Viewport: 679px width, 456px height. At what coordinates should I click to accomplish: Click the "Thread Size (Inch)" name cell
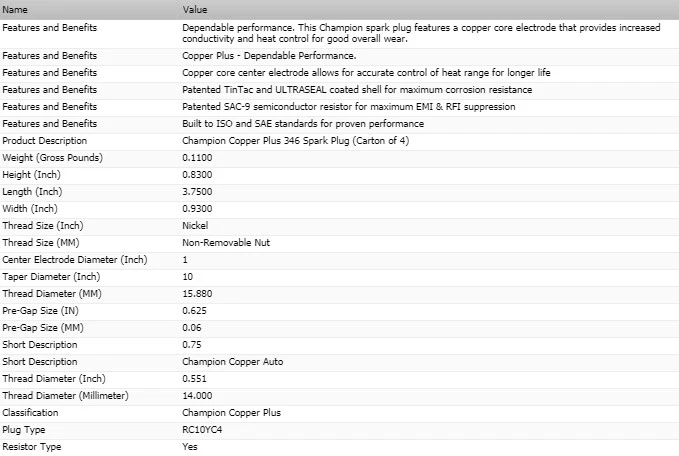(42, 226)
